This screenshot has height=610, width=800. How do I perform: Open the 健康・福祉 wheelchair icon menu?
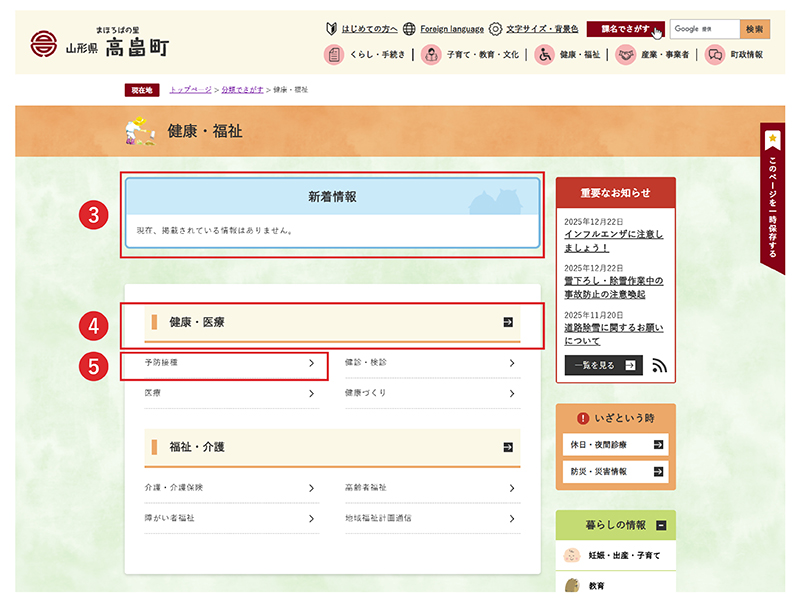tap(545, 56)
